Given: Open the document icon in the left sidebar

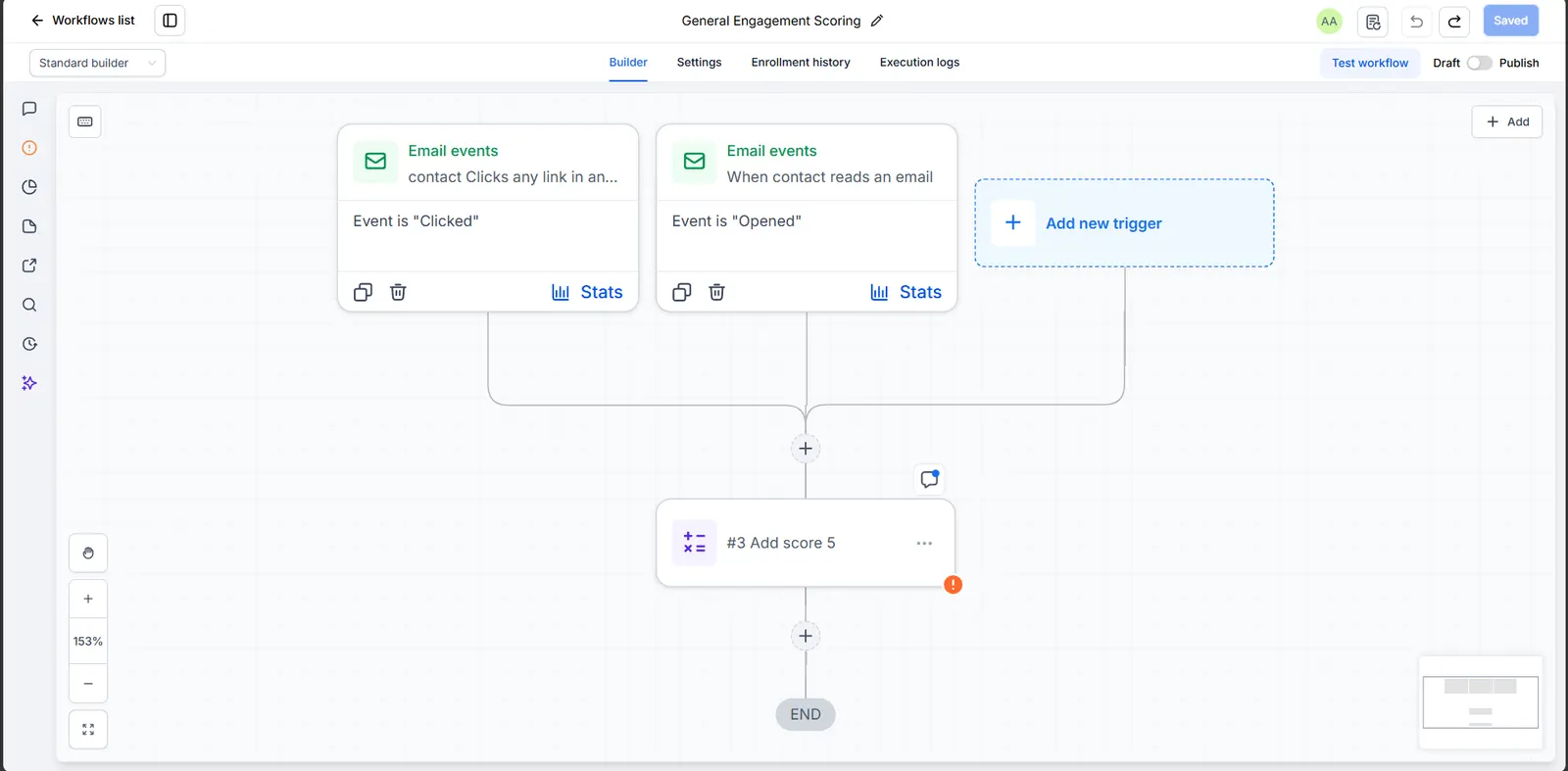Looking at the screenshot, I should [29, 226].
